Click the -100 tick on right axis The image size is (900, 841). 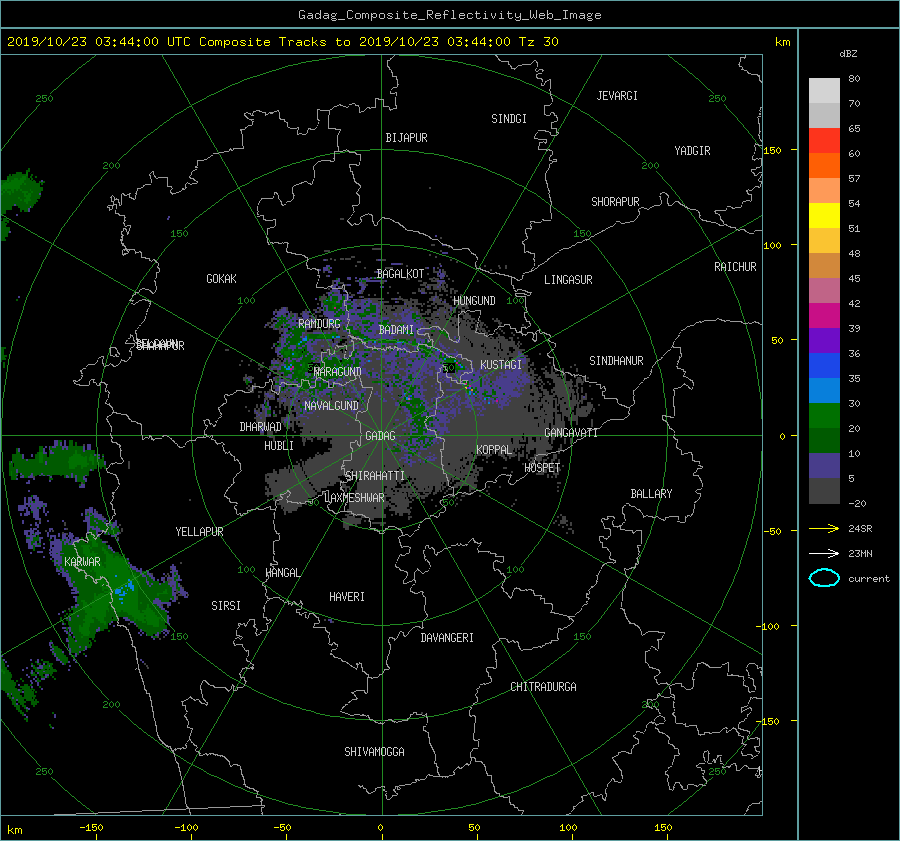(769, 626)
